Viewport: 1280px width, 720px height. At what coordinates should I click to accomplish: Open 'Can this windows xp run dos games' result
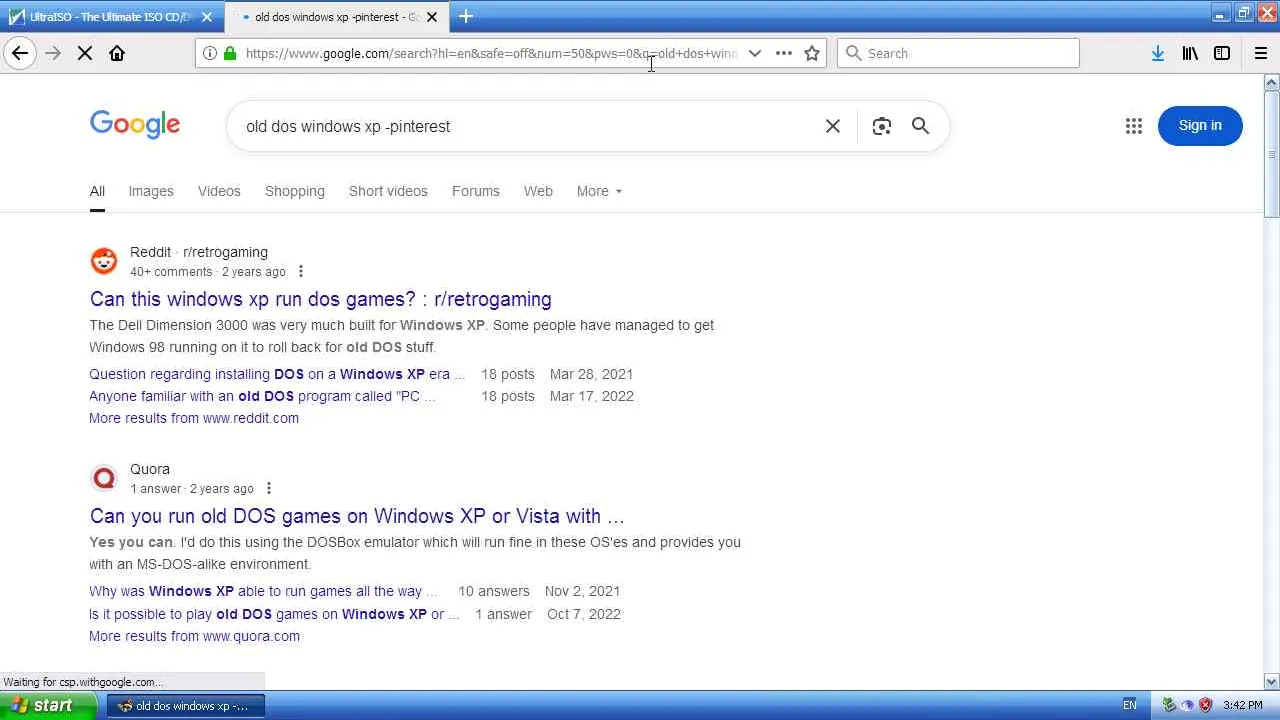(x=320, y=299)
